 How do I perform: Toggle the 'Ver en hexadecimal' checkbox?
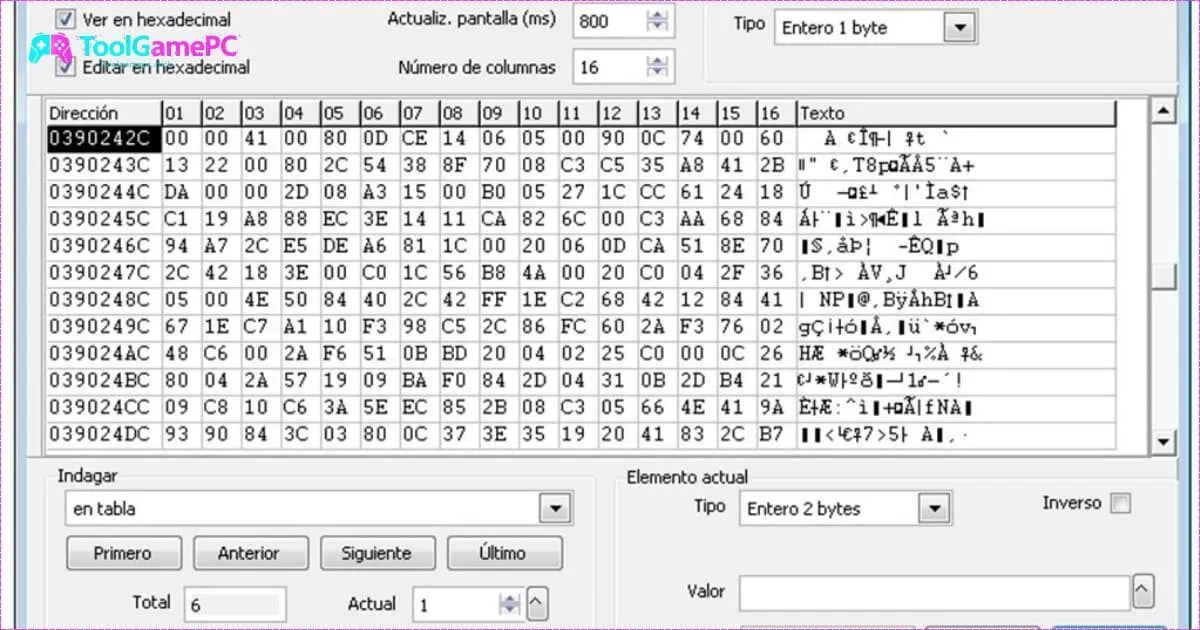pos(66,19)
